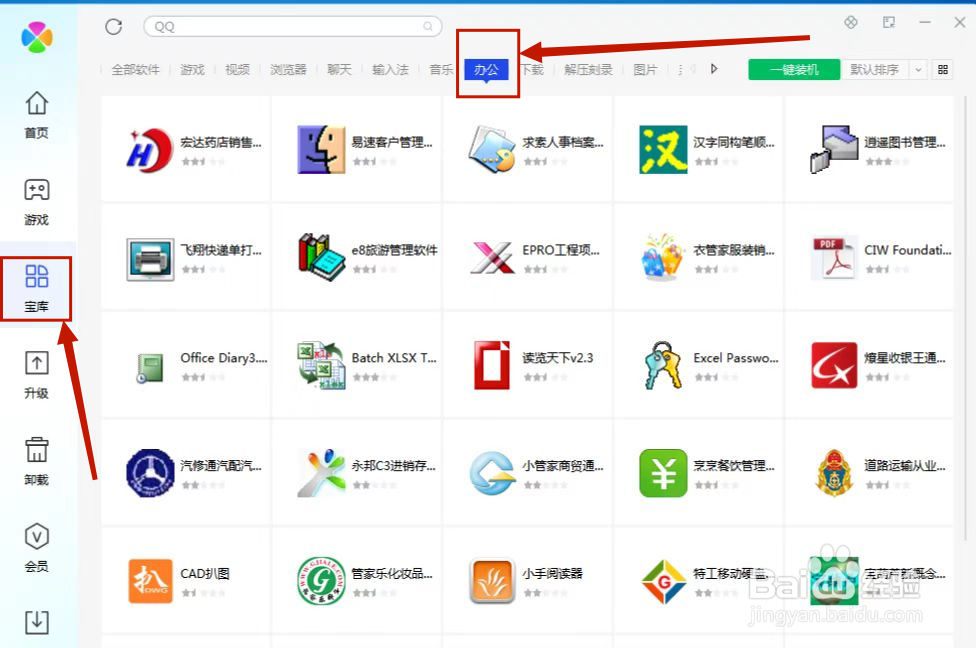
Task: Open 汉字间构笔顺 app icon
Action: (x=663, y=150)
